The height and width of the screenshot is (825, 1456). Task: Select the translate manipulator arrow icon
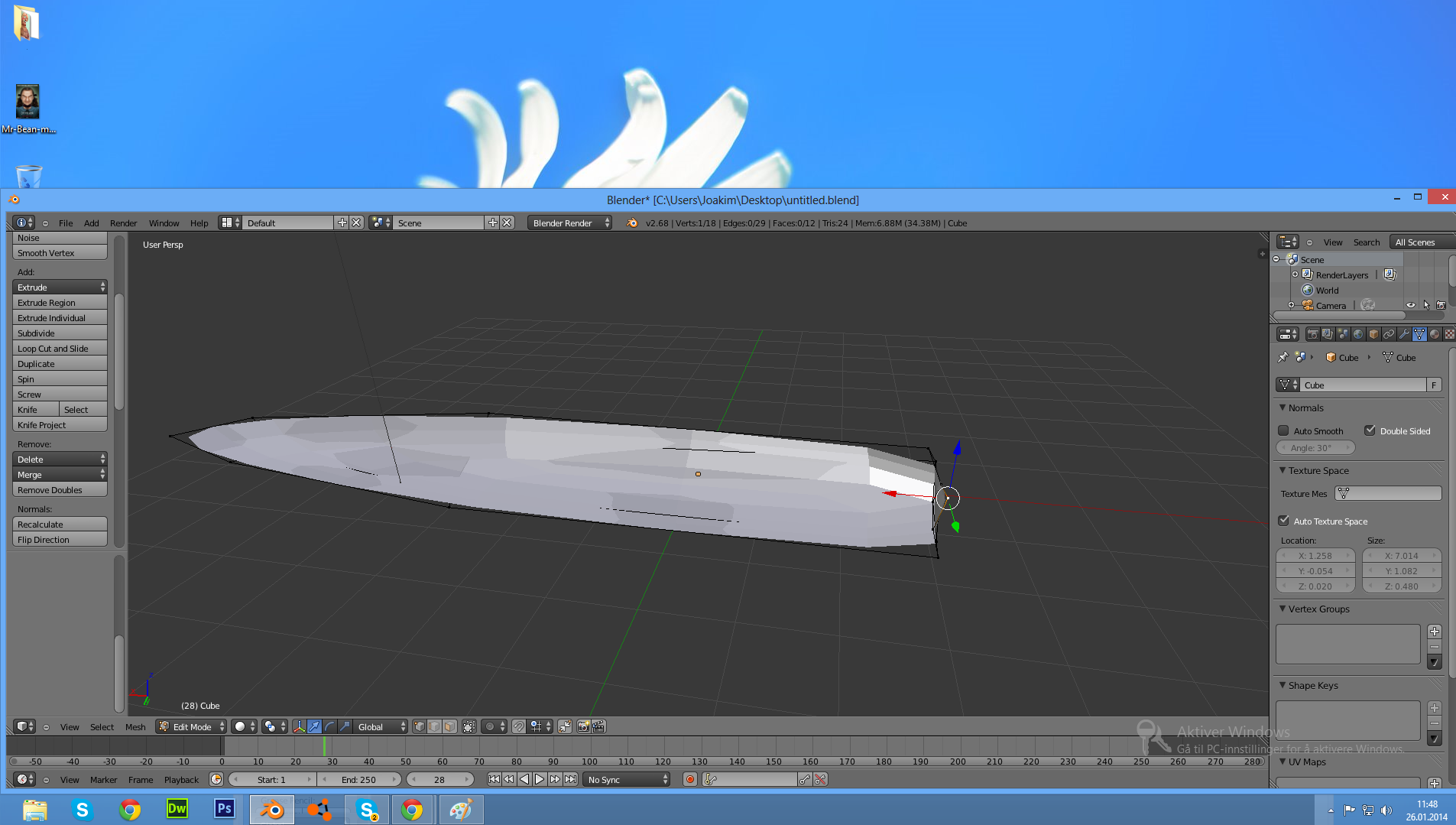pyautogui.click(x=314, y=726)
